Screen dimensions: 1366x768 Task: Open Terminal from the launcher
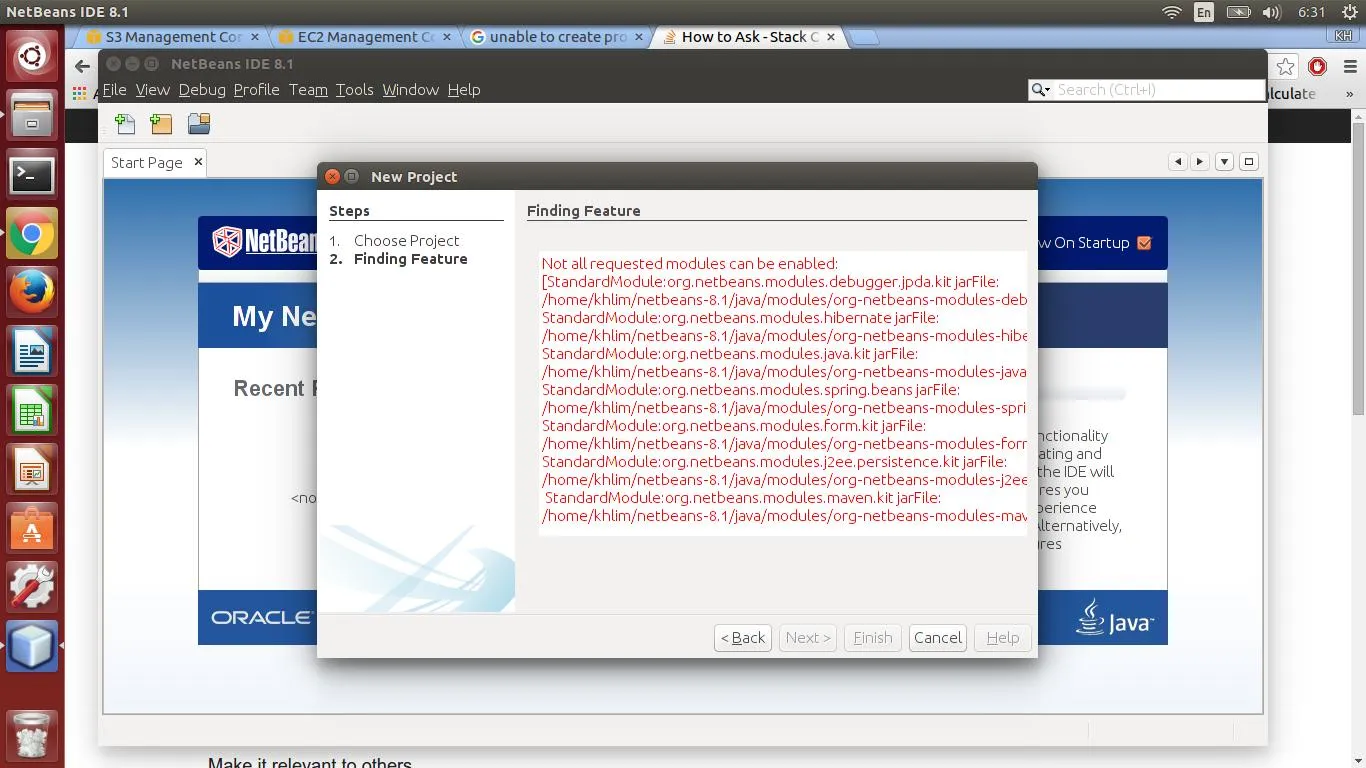point(32,175)
